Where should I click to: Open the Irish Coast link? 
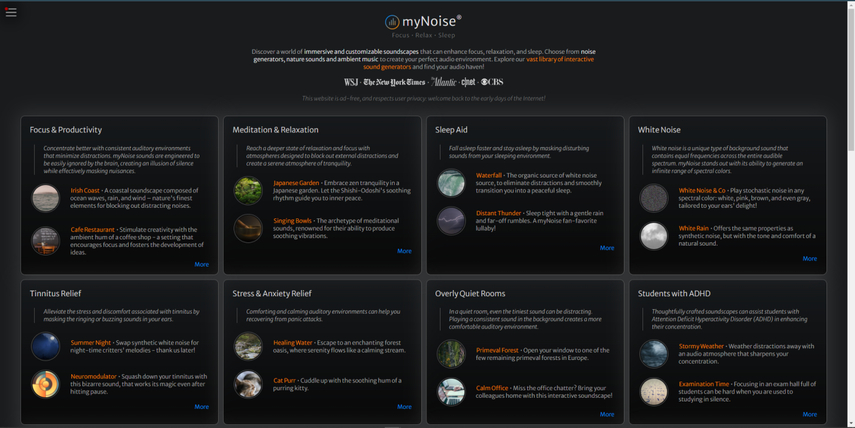coord(85,190)
